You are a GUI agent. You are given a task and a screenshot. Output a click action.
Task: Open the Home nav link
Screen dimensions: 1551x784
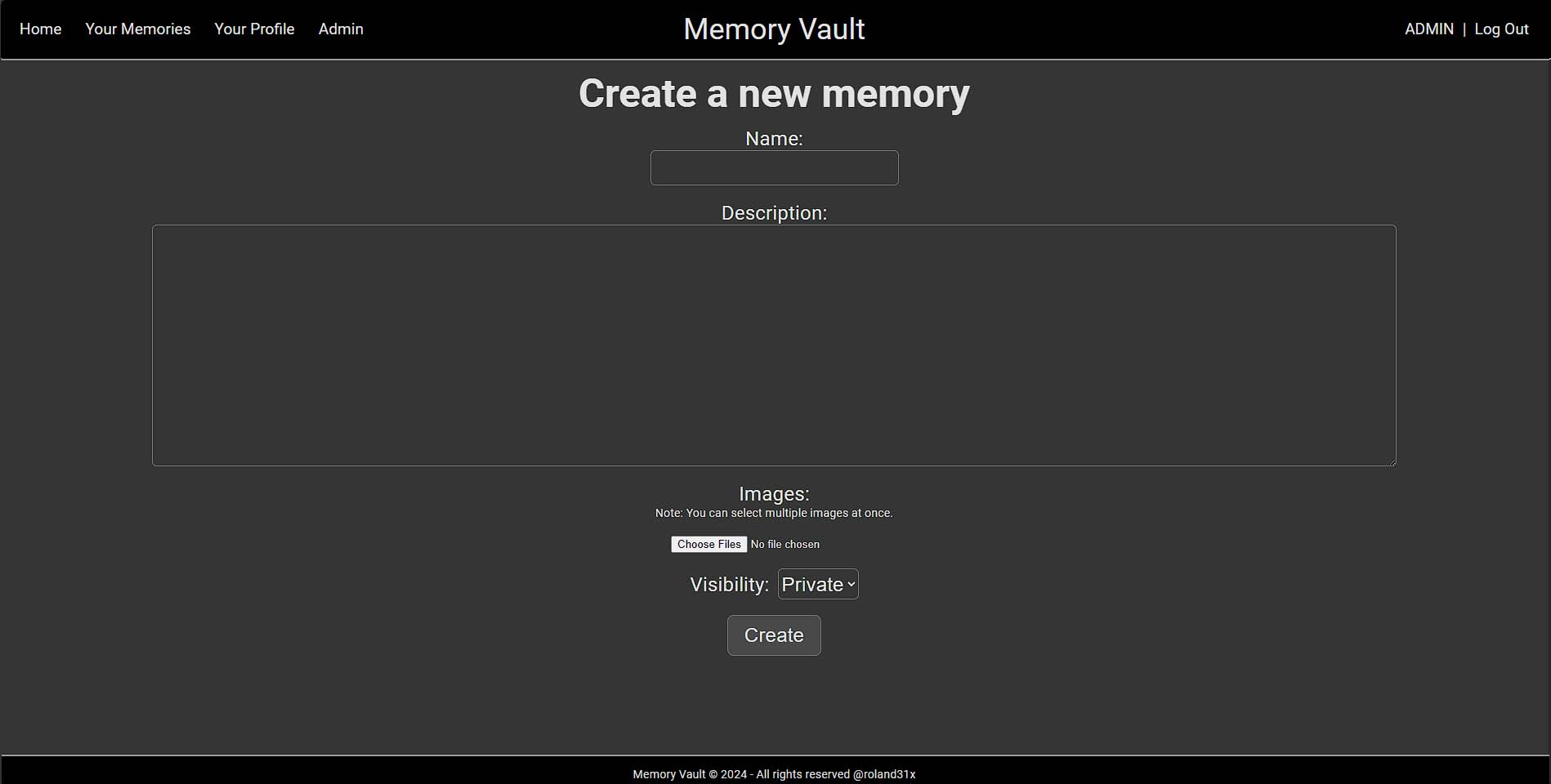click(40, 29)
